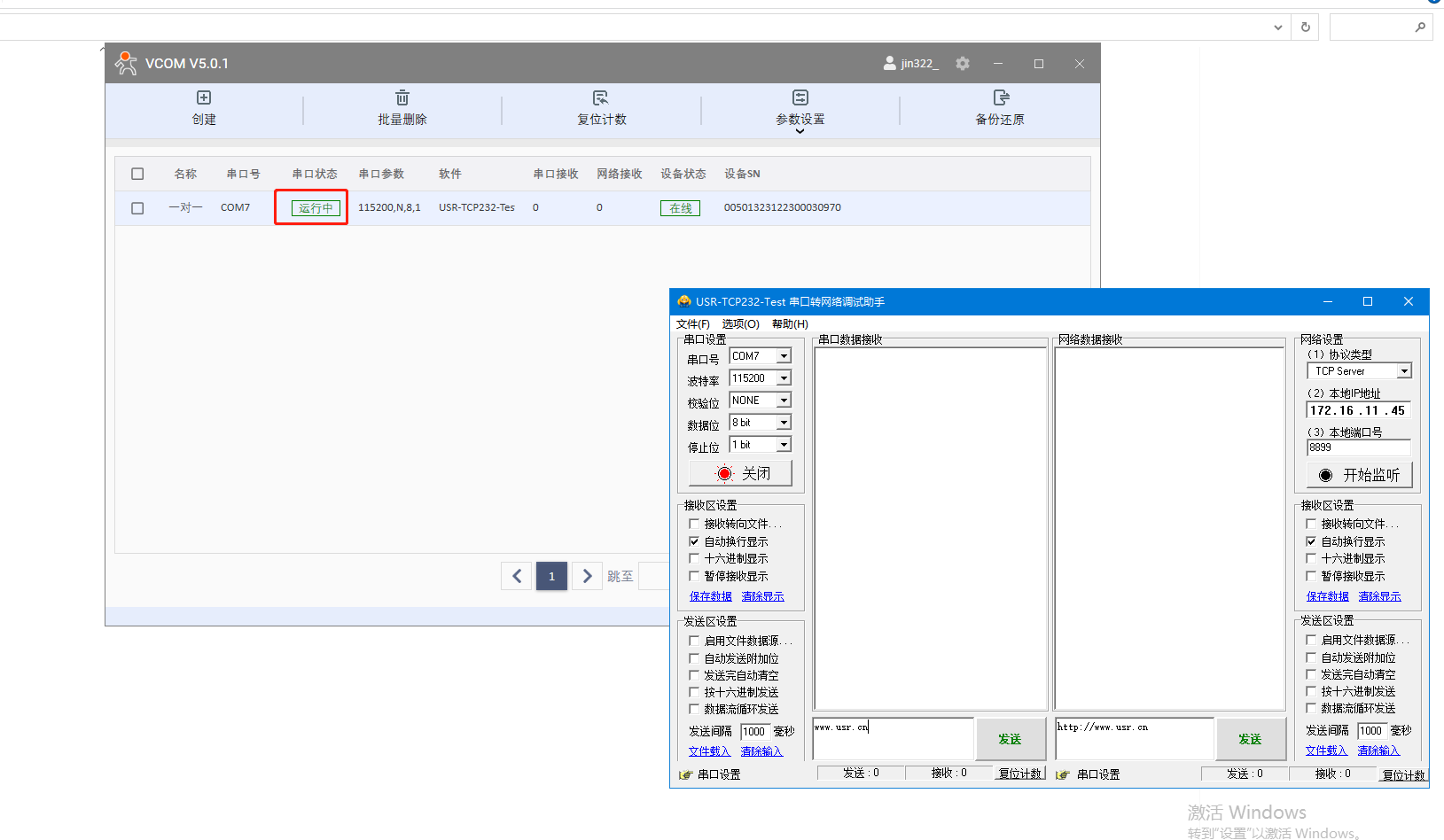Click the 复位计数 reset count icon

(601, 98)
